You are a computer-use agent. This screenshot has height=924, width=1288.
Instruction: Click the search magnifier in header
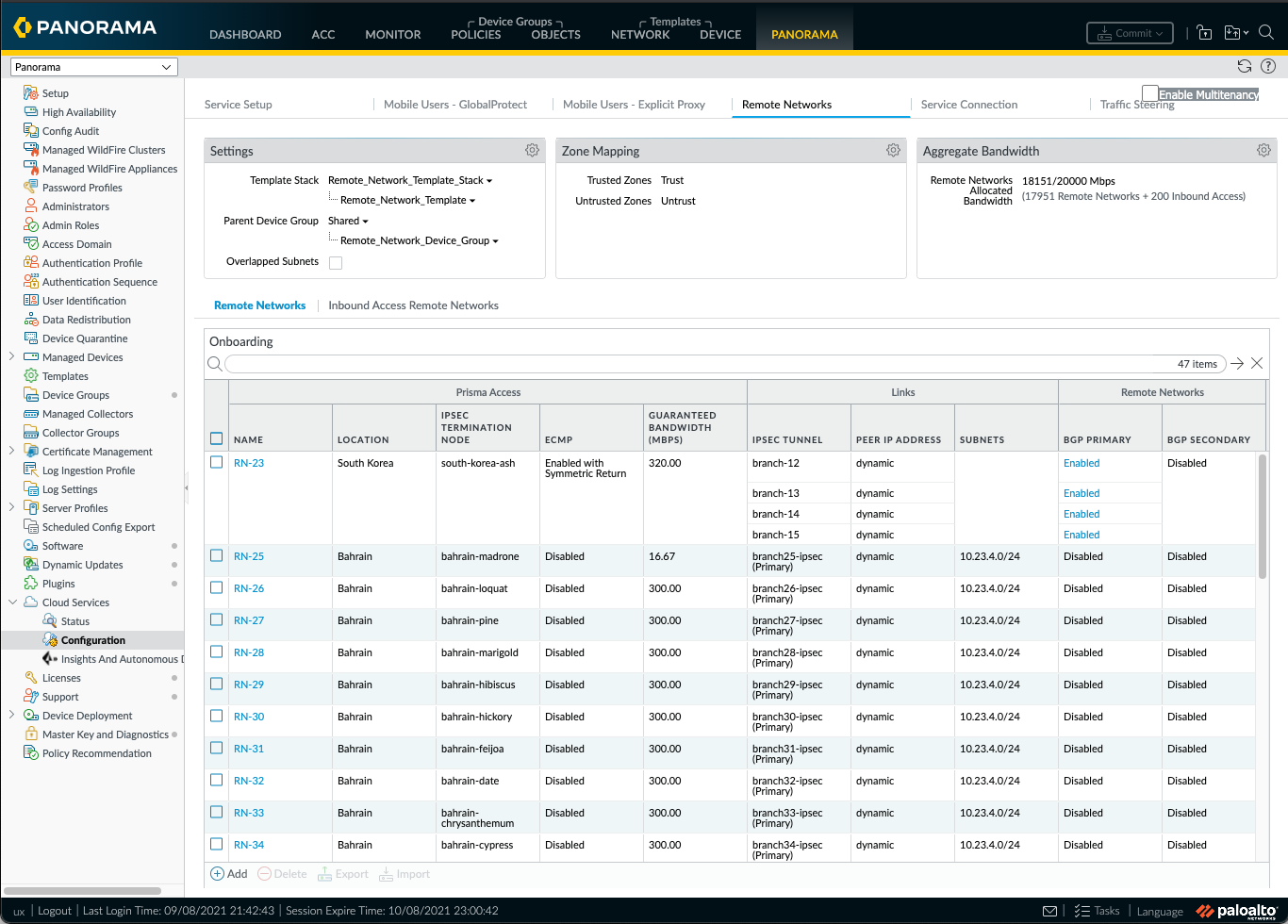[1266, 33]
